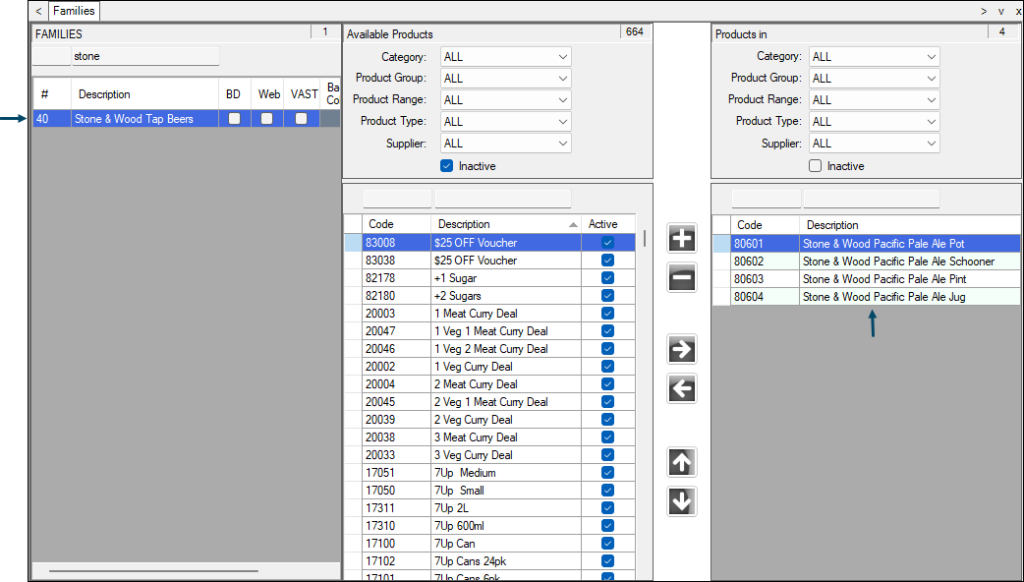Screen dimensions: 1024x582
Task: Click the move up arrow button
Action: click(682, 462)
